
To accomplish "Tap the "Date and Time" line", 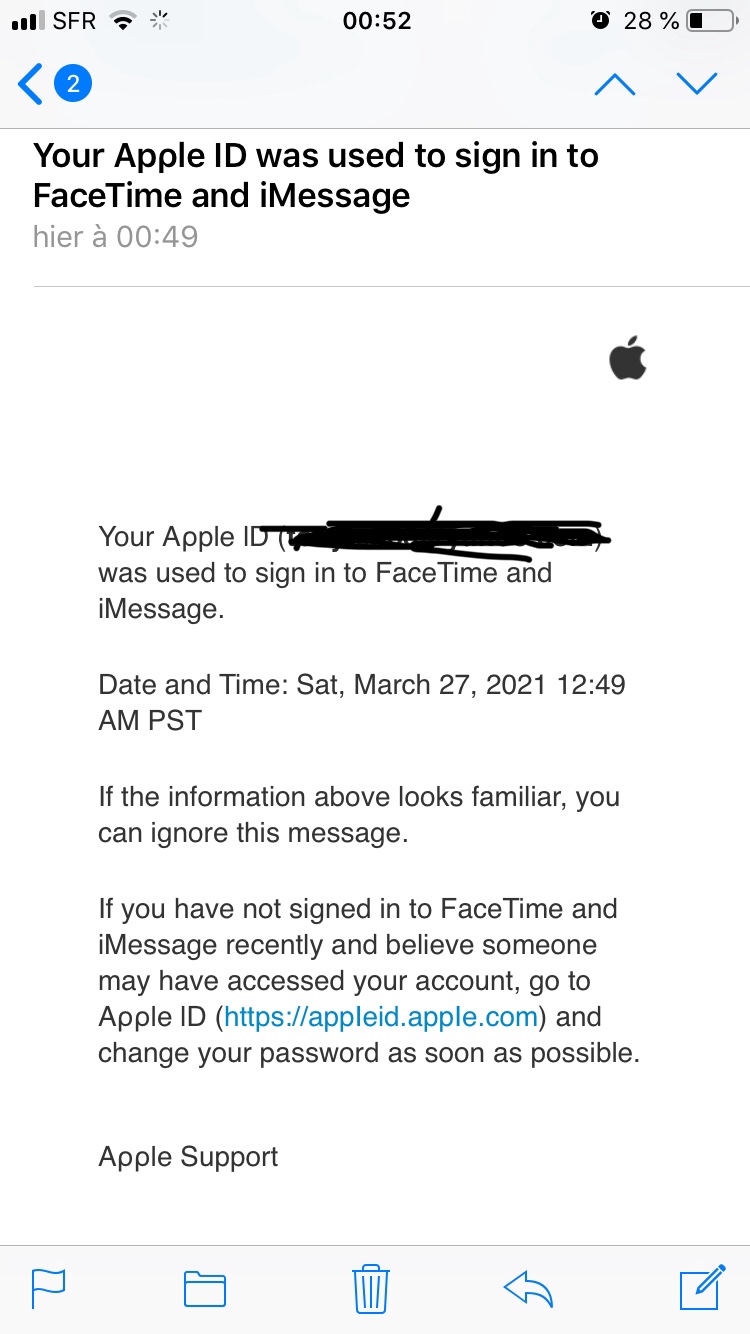I will (361, 685).
